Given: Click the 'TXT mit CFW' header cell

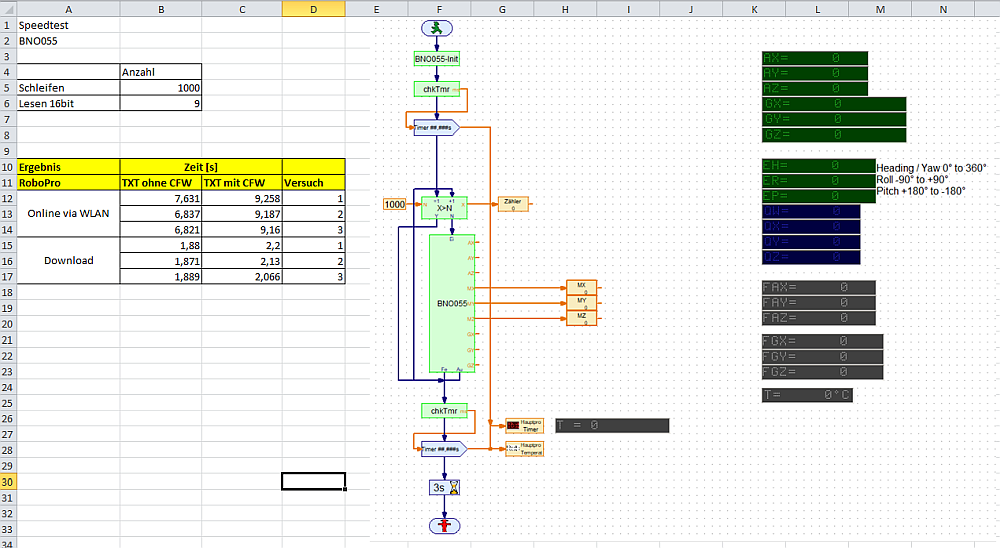Looking at the screenshot, I should click(x=241, y=183).
